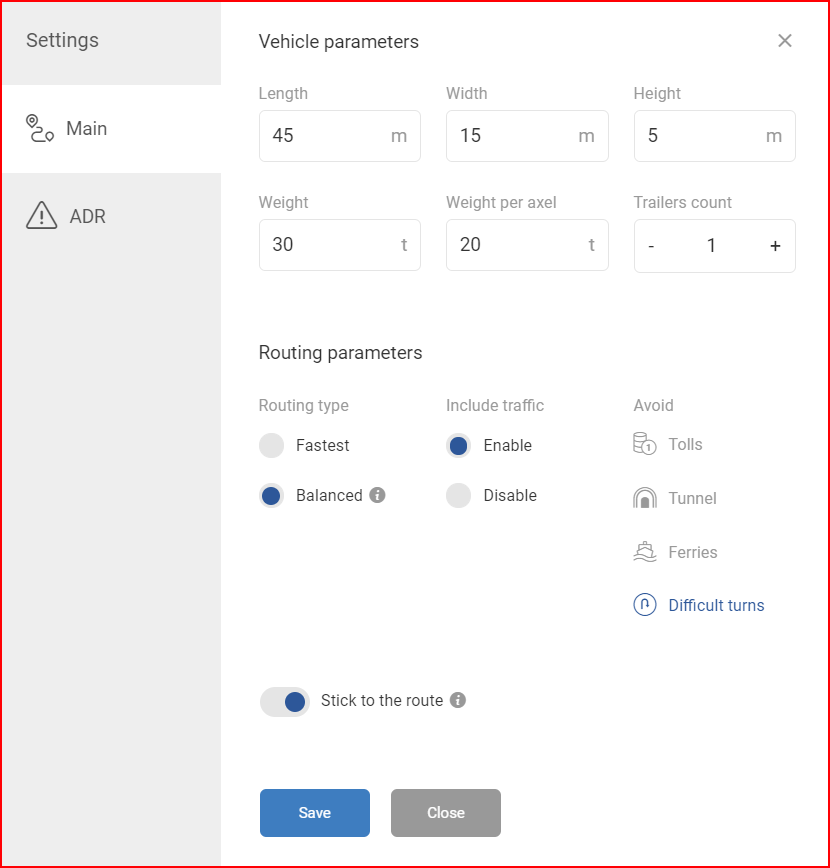Click the info icon beside Stick to the route
Viewport: 830px width, 868px height.
pos(457,700)
